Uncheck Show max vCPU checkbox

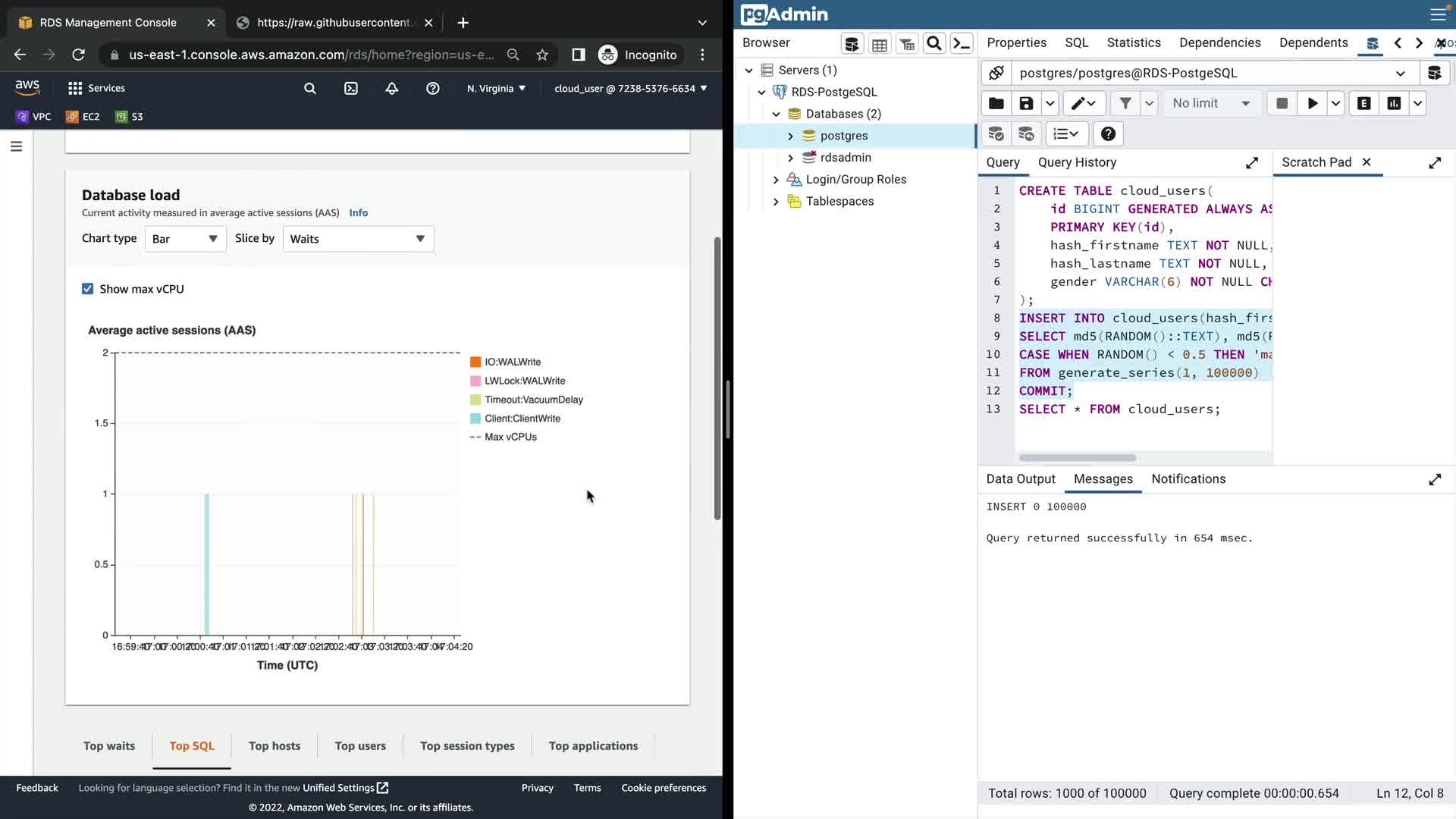click(88, 289)
